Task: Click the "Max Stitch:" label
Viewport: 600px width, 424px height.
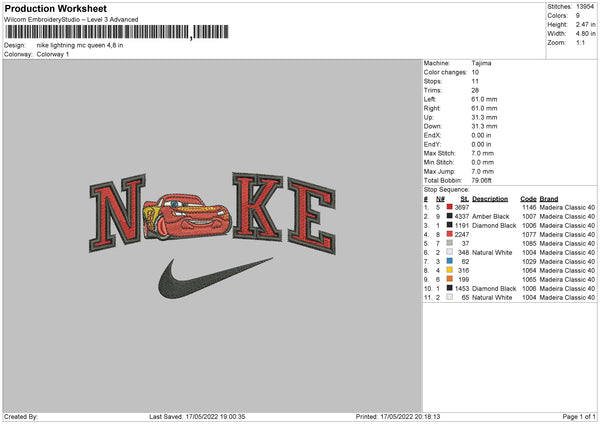Action: 440,153
